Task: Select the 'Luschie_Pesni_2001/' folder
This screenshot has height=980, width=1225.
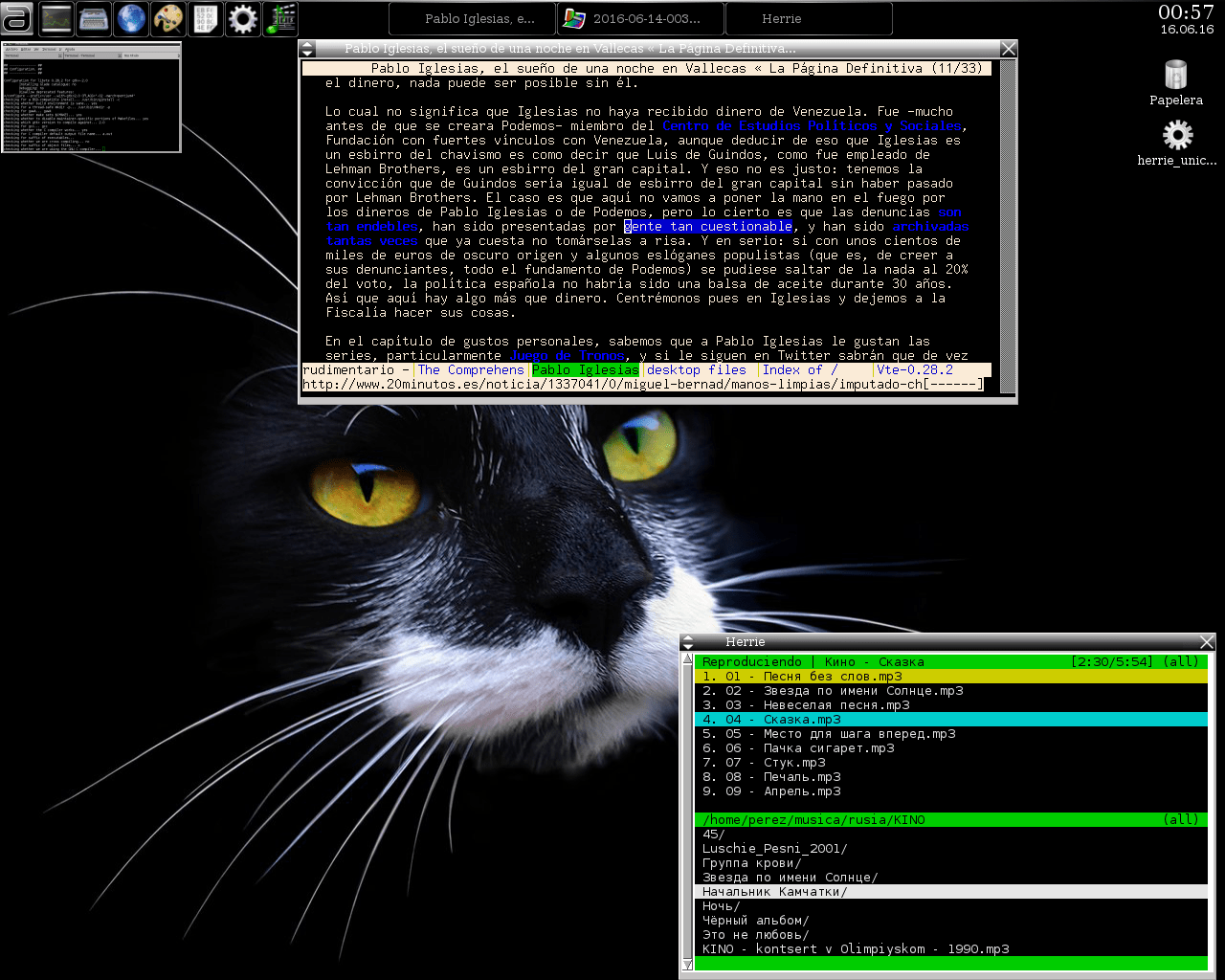Action: (951, 849)
